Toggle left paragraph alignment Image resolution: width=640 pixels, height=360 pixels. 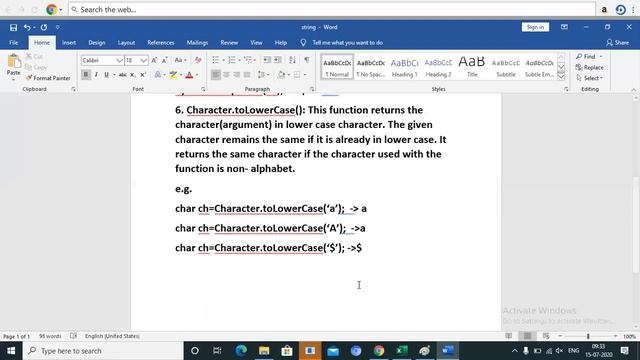pyautogui.click(x=216, y=75)
